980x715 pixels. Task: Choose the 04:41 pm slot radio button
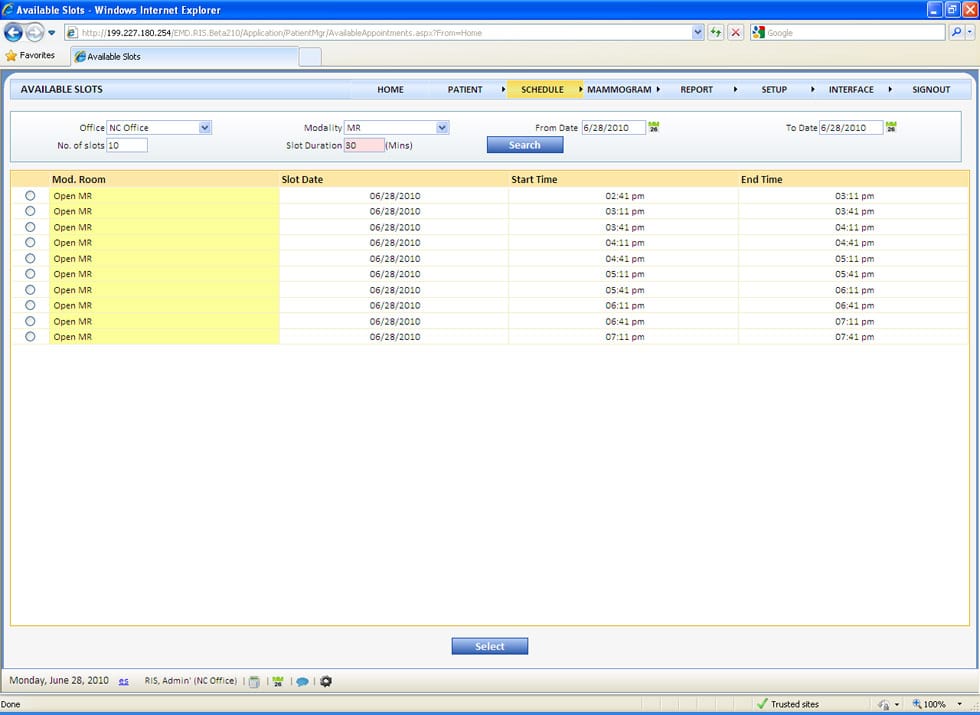[x=30, y=258]
